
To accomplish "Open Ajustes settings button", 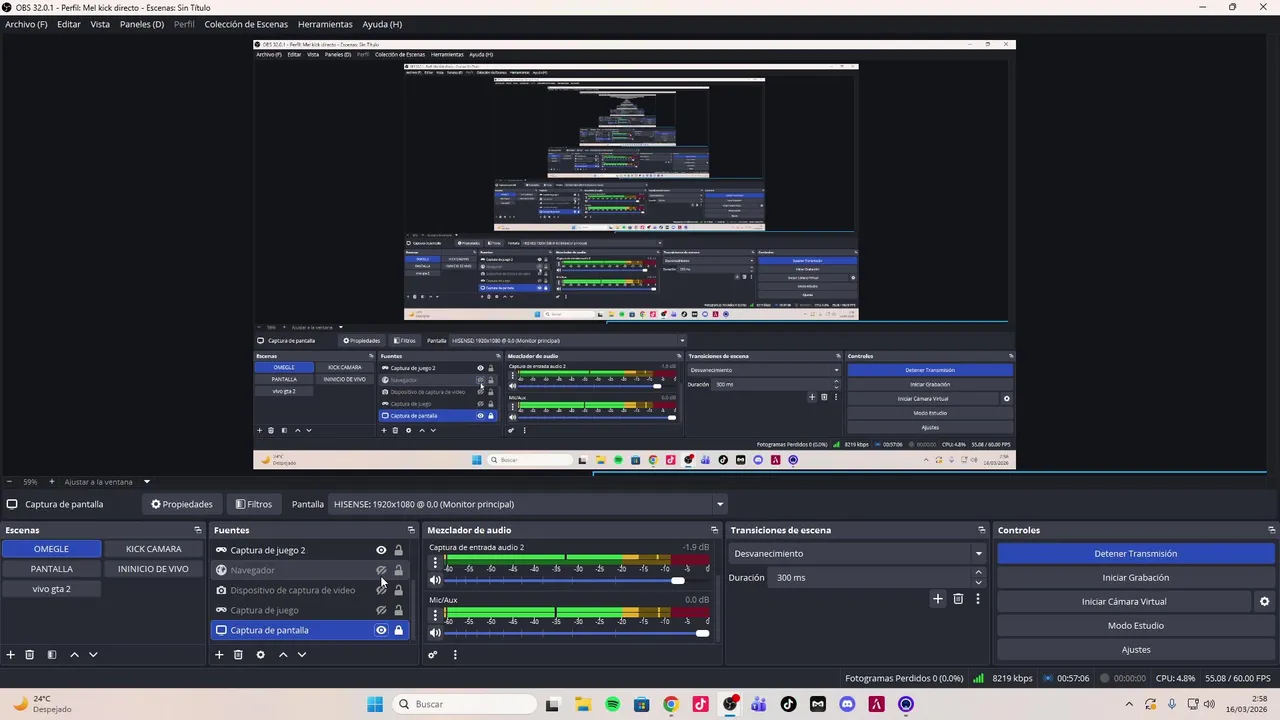I will (1136, 650).
